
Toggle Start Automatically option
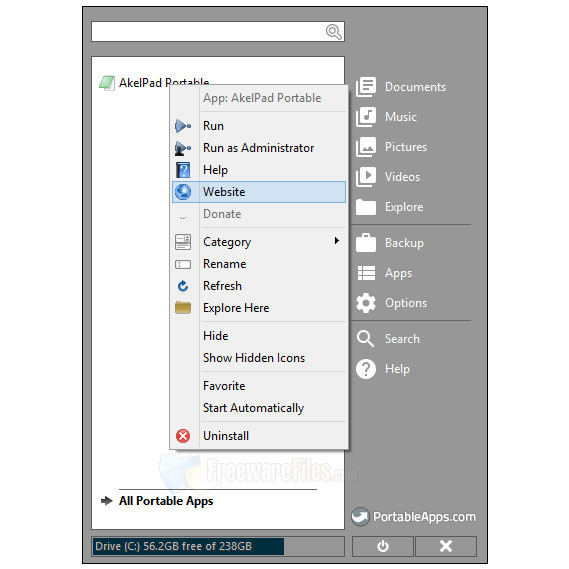point(259,408)
